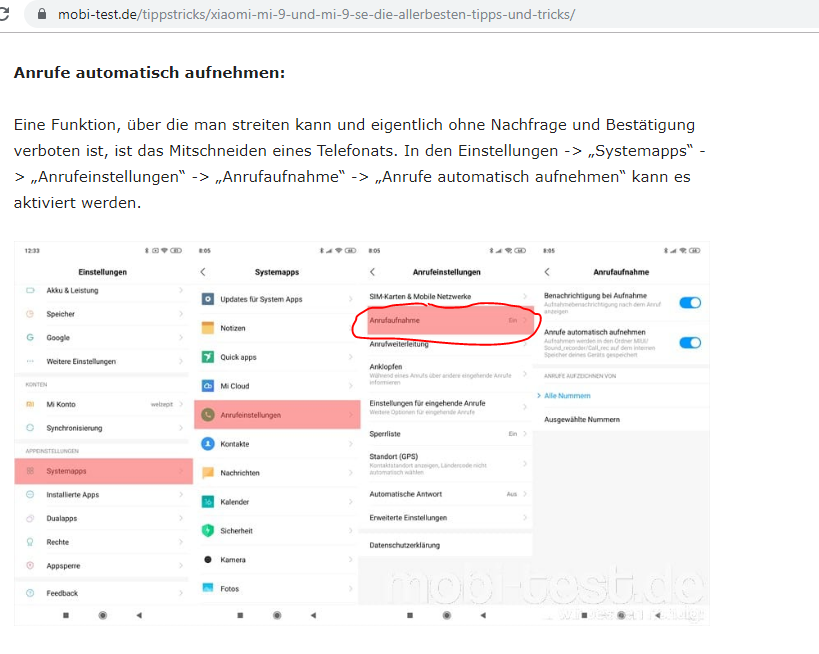Click the Updates für System Apps icon
This screenshot has width=819, height=654.
pos(208,299)
